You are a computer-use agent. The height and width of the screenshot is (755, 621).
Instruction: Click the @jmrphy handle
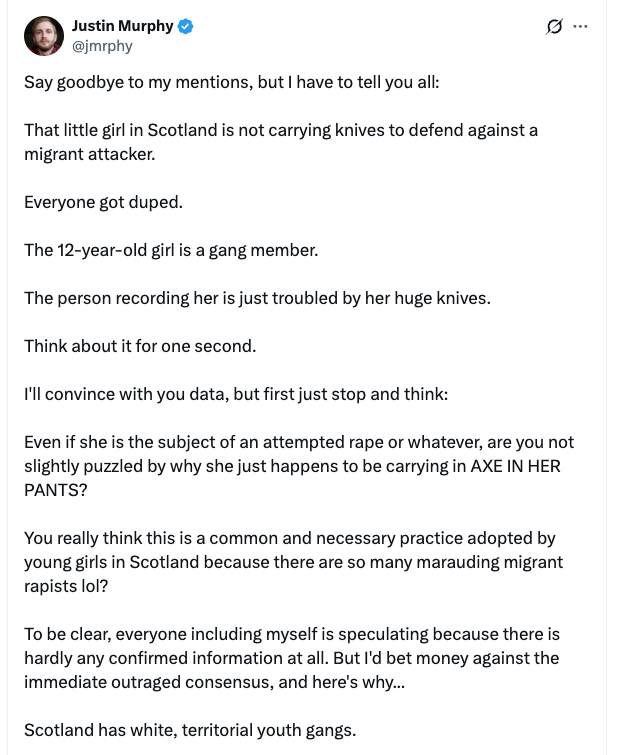click(102, 45)
